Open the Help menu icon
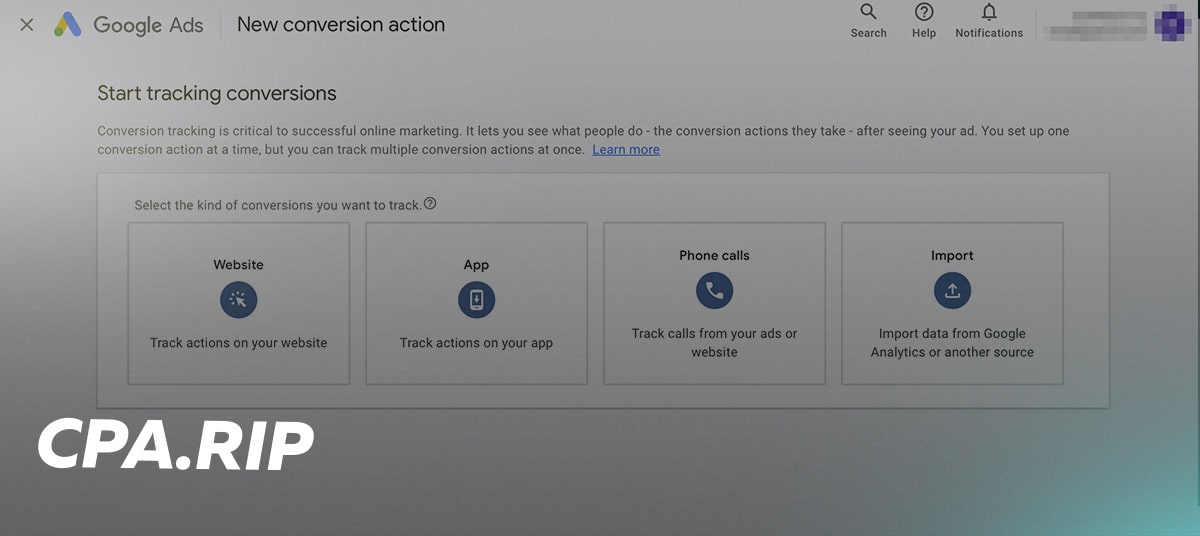Viewport: 1200px width, 536px height. (924, 21)
